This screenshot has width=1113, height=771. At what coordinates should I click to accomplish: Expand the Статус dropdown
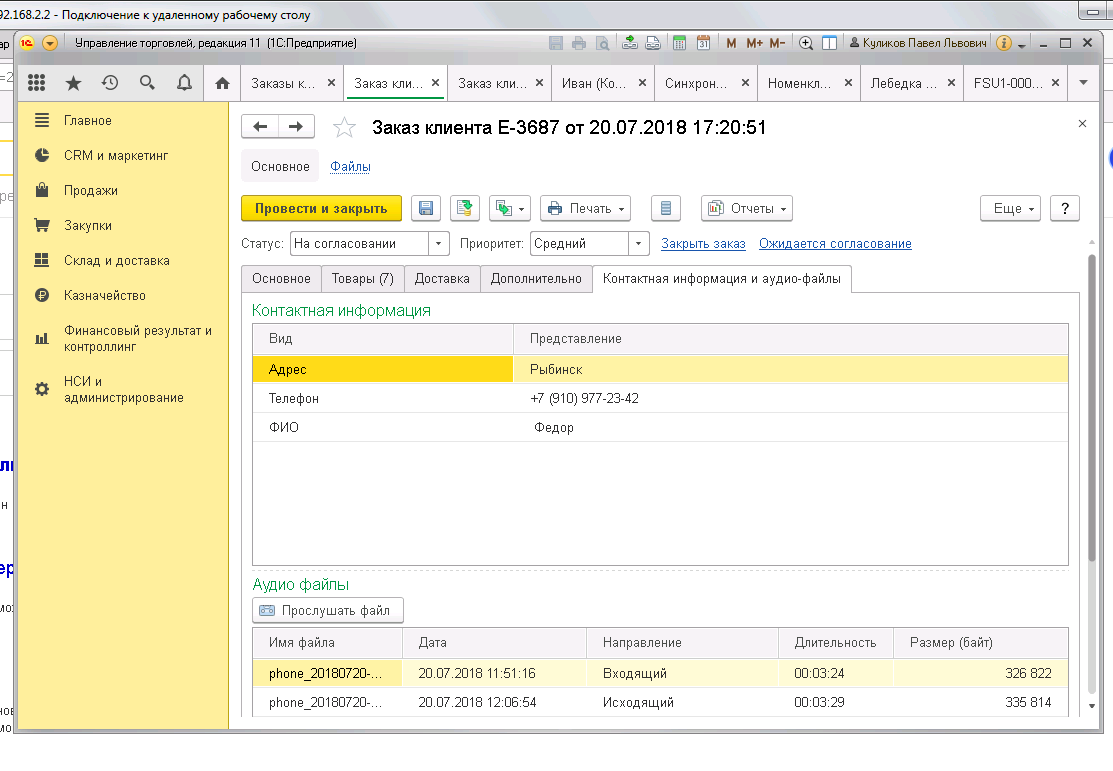click(439, 243)
